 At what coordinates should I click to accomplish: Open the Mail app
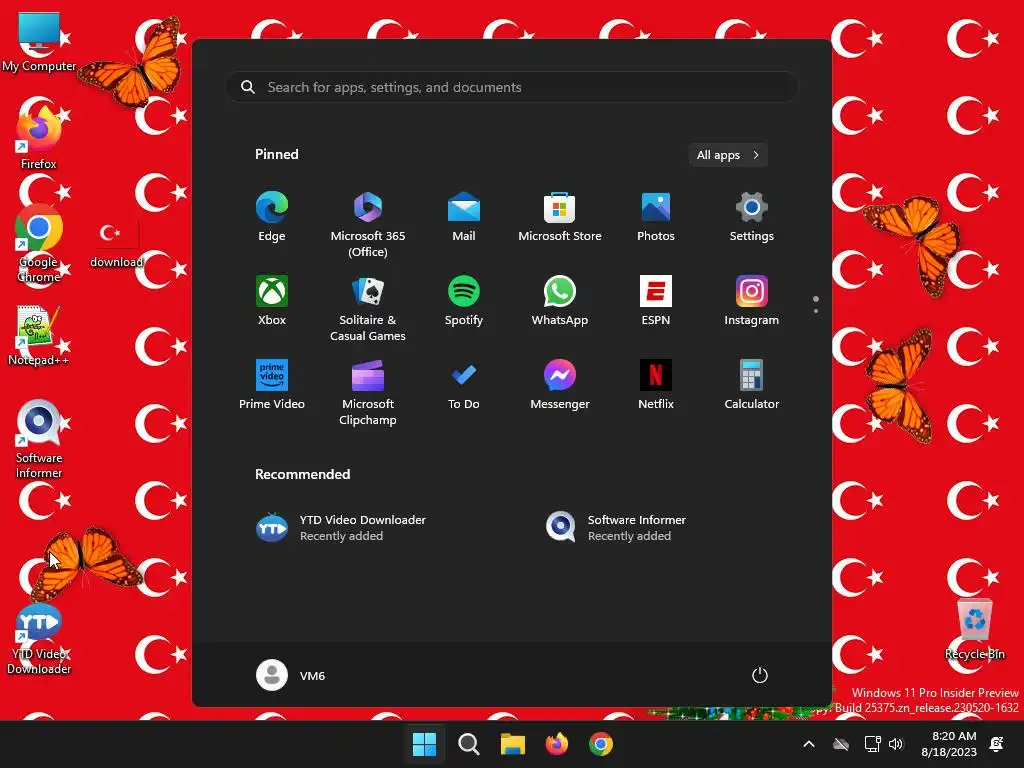464,217
